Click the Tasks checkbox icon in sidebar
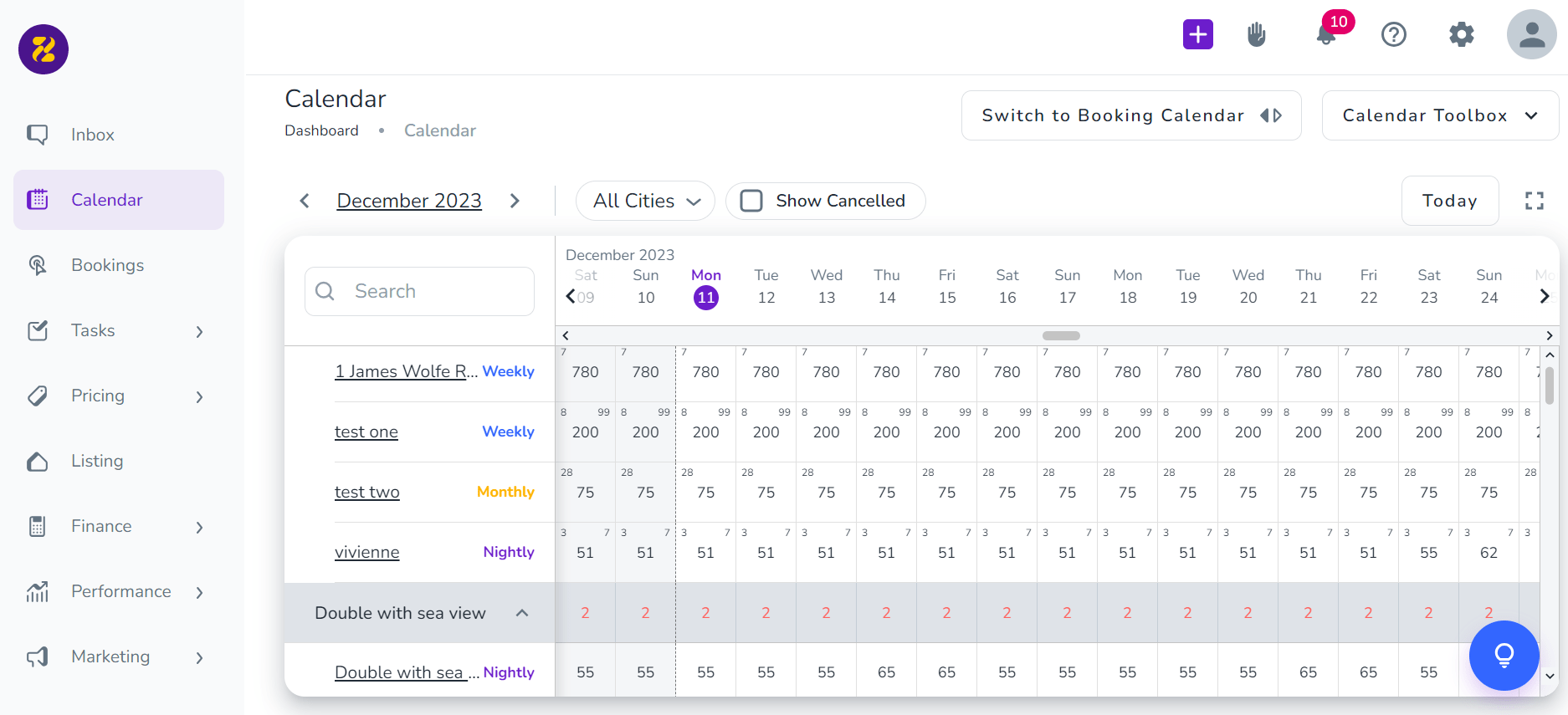This screenshot has width=1568, height=715. tap(38, 330)
